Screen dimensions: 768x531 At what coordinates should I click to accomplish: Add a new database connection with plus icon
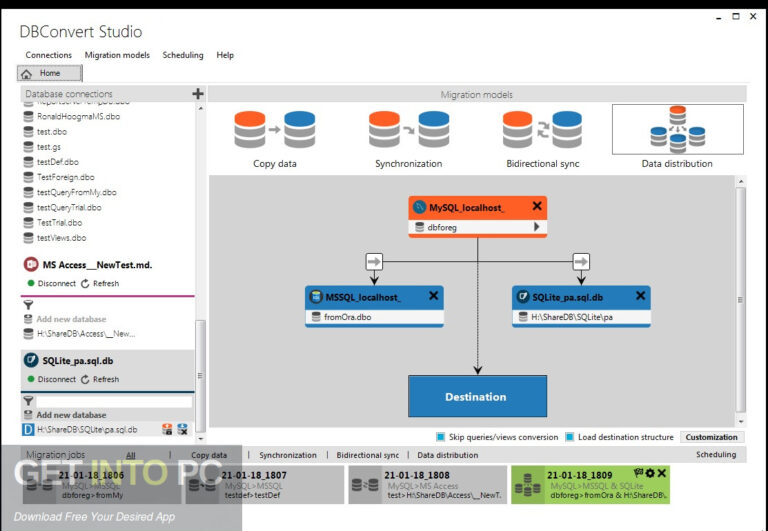(198, 94)
